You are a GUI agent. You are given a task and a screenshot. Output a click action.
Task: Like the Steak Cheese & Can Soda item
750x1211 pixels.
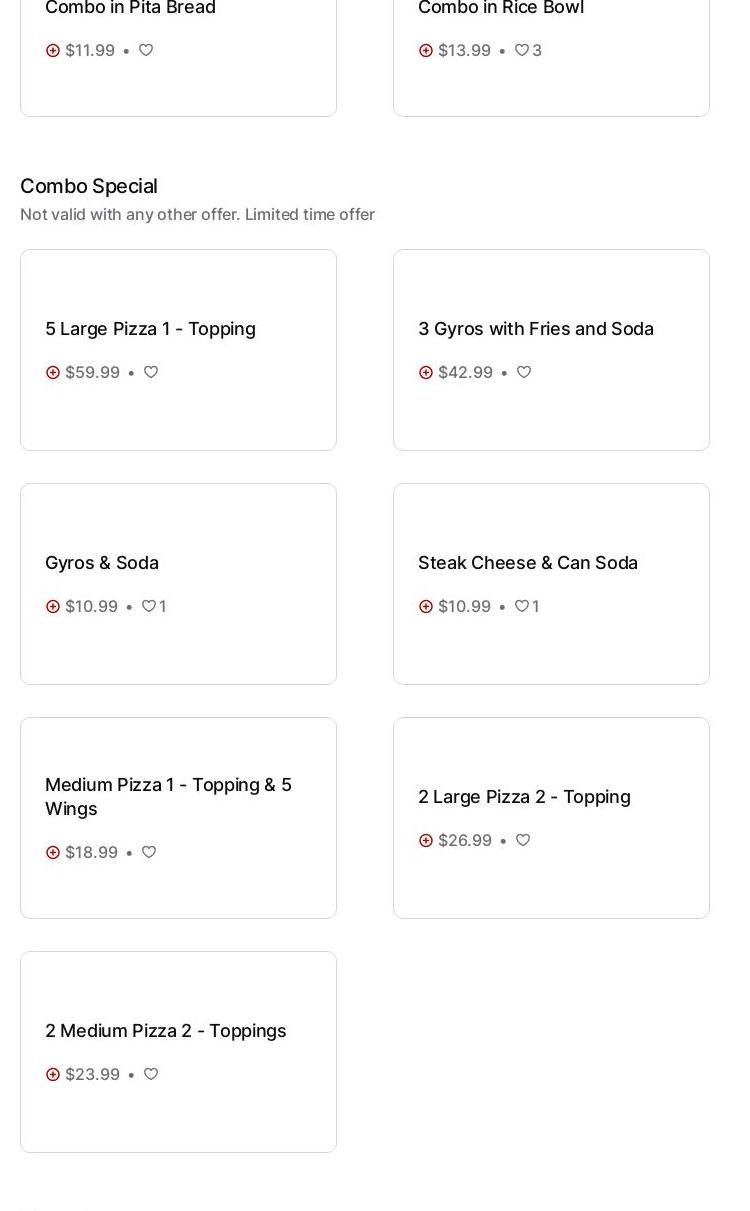pos(522,606)
